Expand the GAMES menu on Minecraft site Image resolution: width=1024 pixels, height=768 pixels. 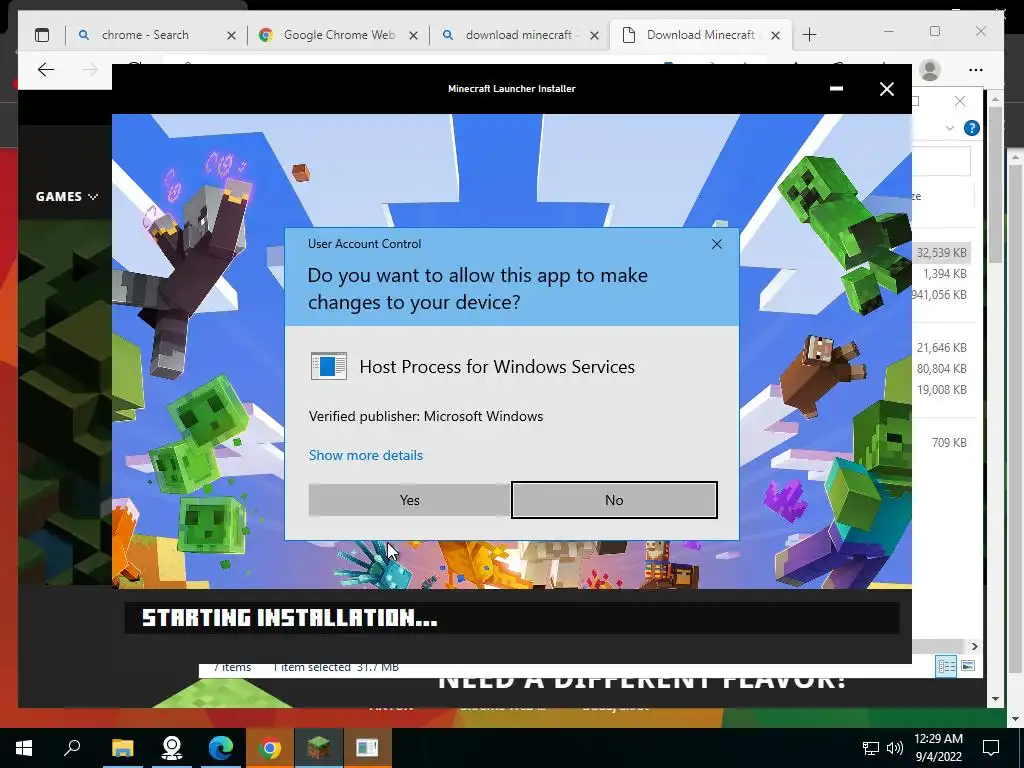coord(67,197)
